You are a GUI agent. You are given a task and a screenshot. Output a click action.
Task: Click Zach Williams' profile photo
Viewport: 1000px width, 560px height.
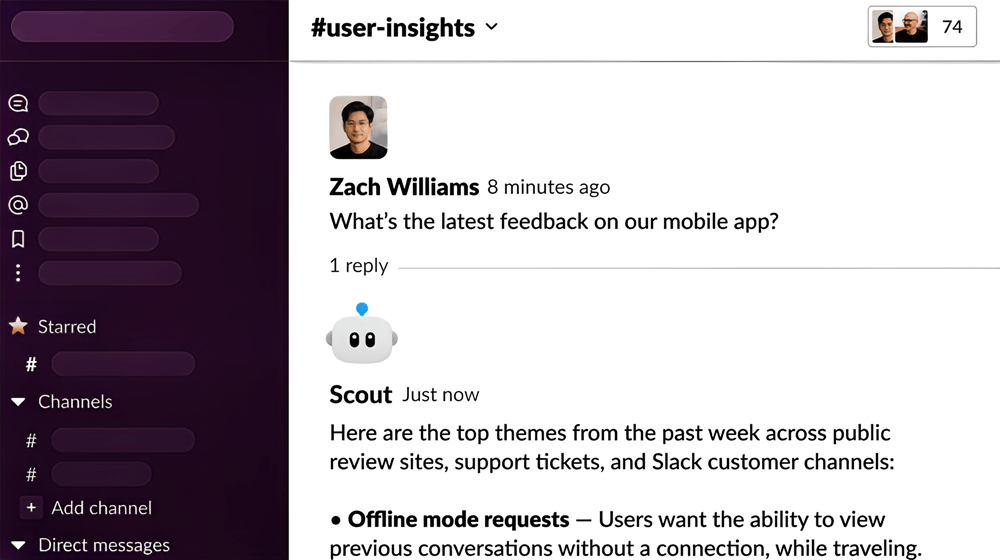pos(358,127)
